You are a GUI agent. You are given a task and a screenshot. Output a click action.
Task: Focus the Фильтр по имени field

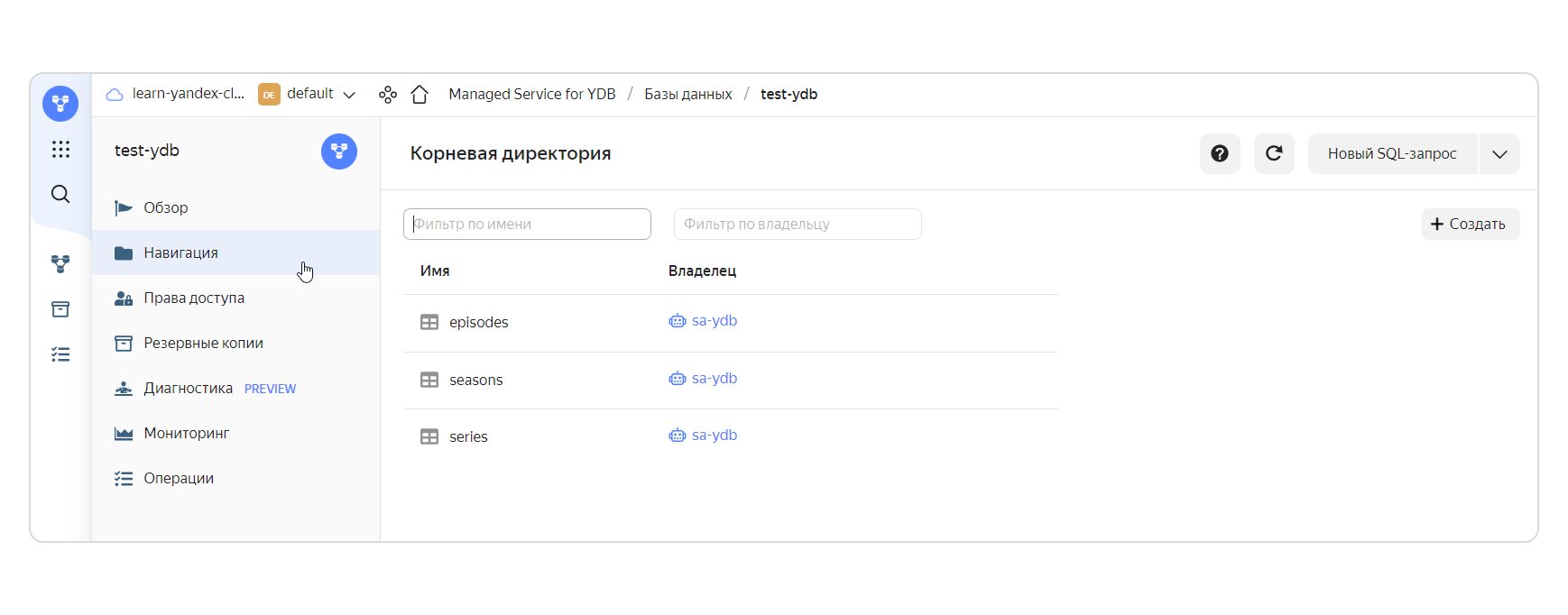[x=527, y=224]
